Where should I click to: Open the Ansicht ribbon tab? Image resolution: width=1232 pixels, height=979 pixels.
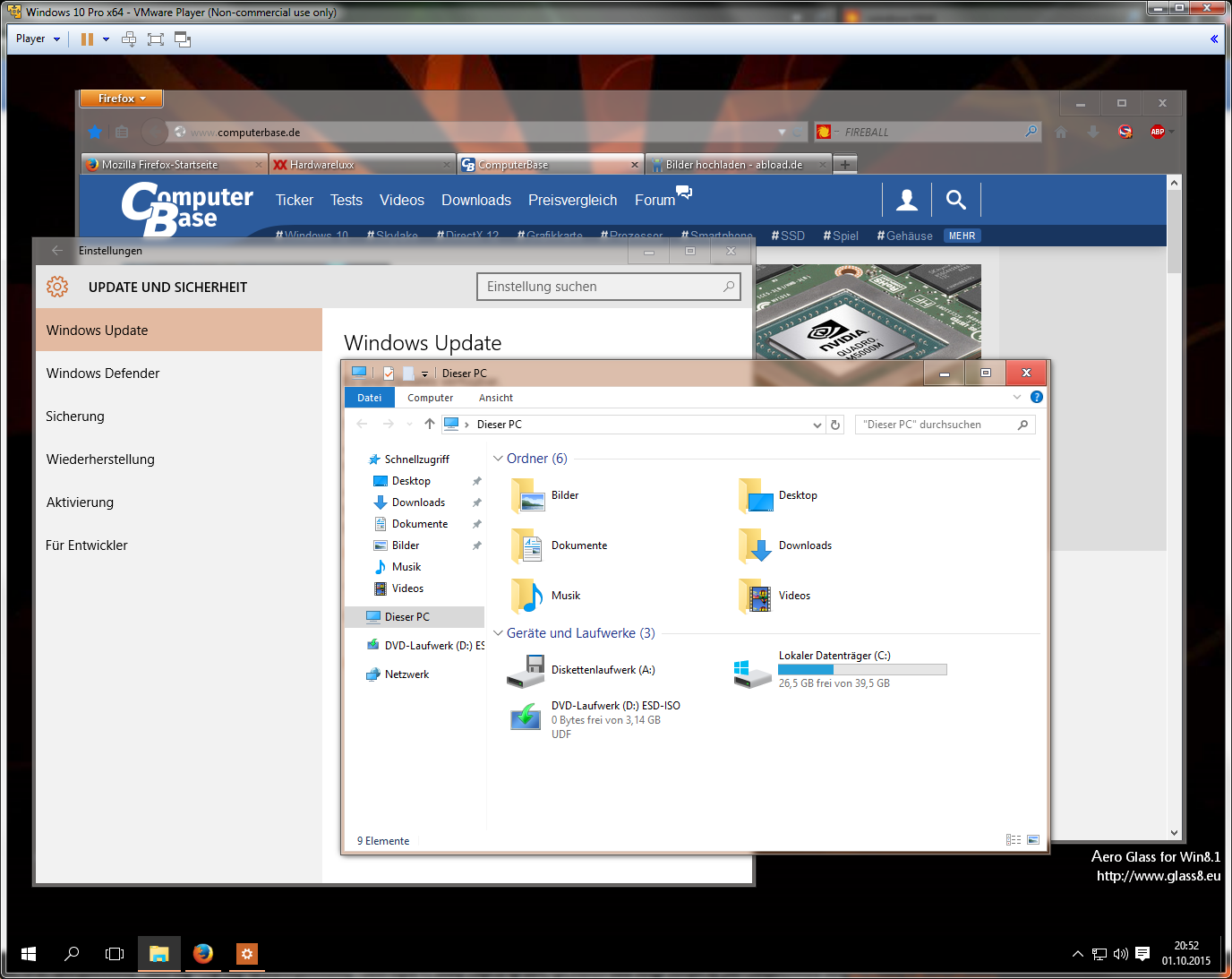496,398
